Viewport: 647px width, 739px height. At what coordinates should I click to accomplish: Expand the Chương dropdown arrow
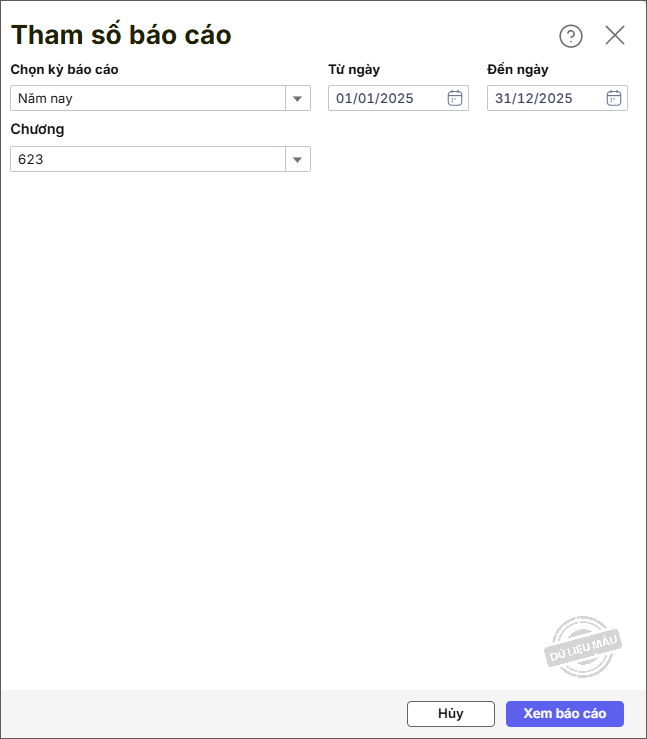pyautogui.click(x=297, y=159)
